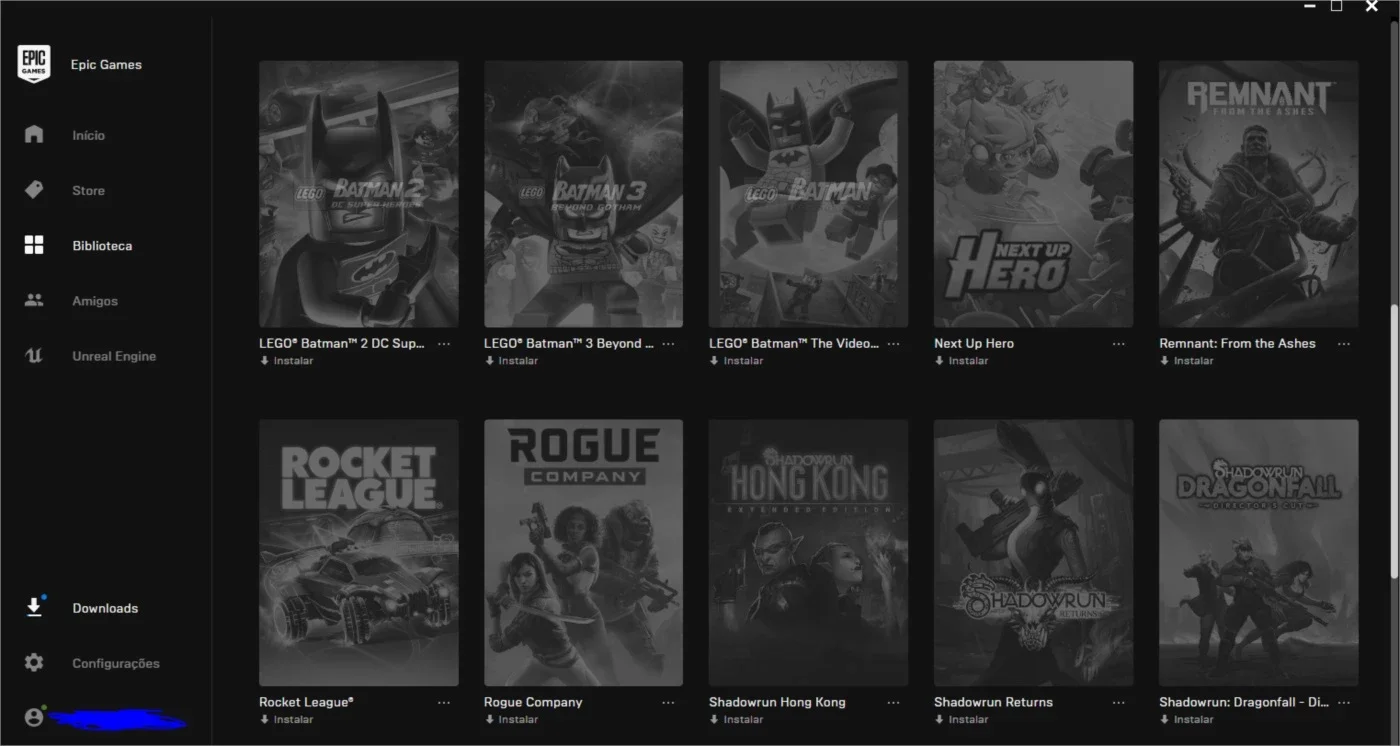Click the Amigos people icon
Viewport: 1400px width, 746px height.
click(34, 300)
